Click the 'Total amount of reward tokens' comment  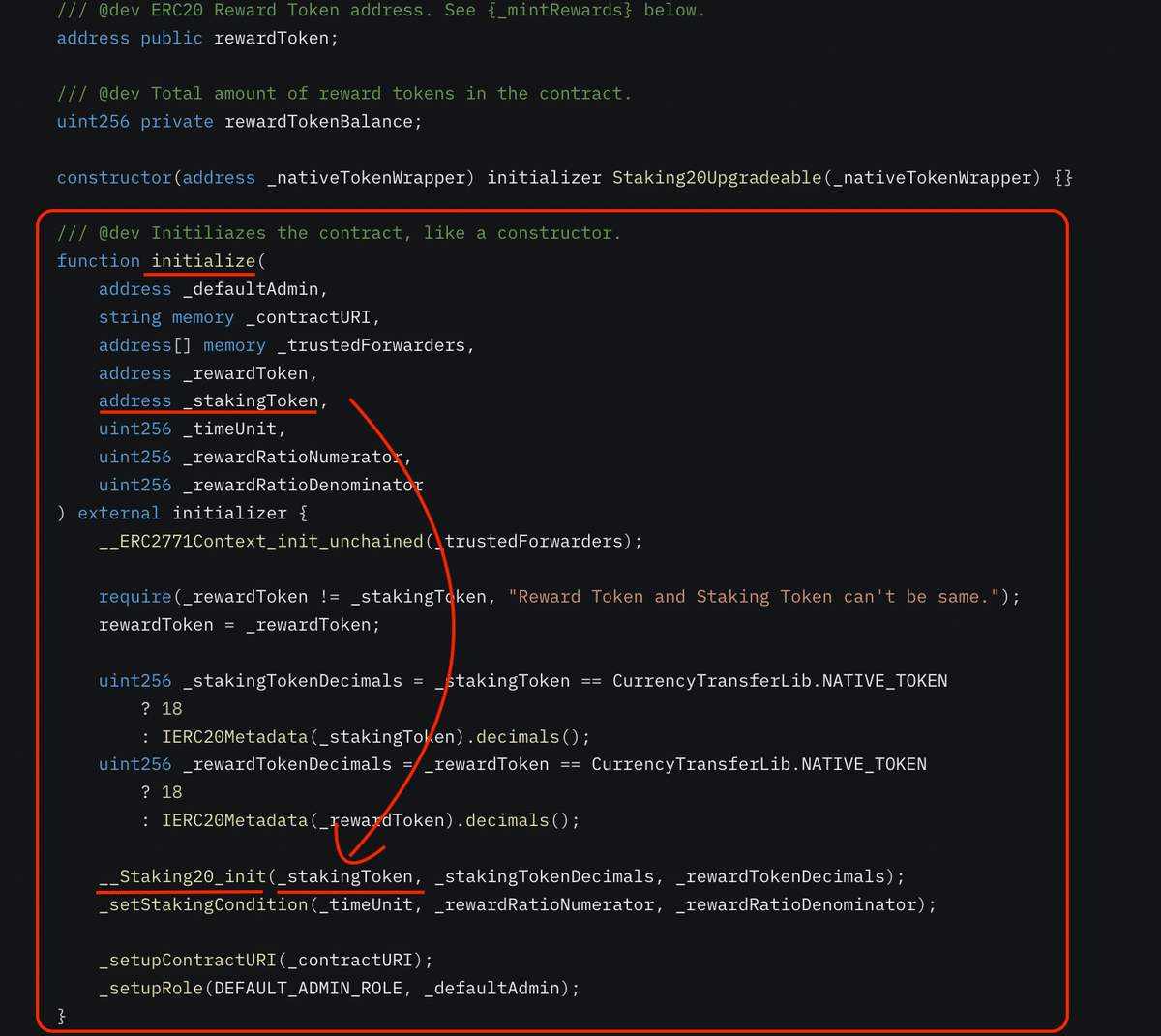click(x=344, y=93)
